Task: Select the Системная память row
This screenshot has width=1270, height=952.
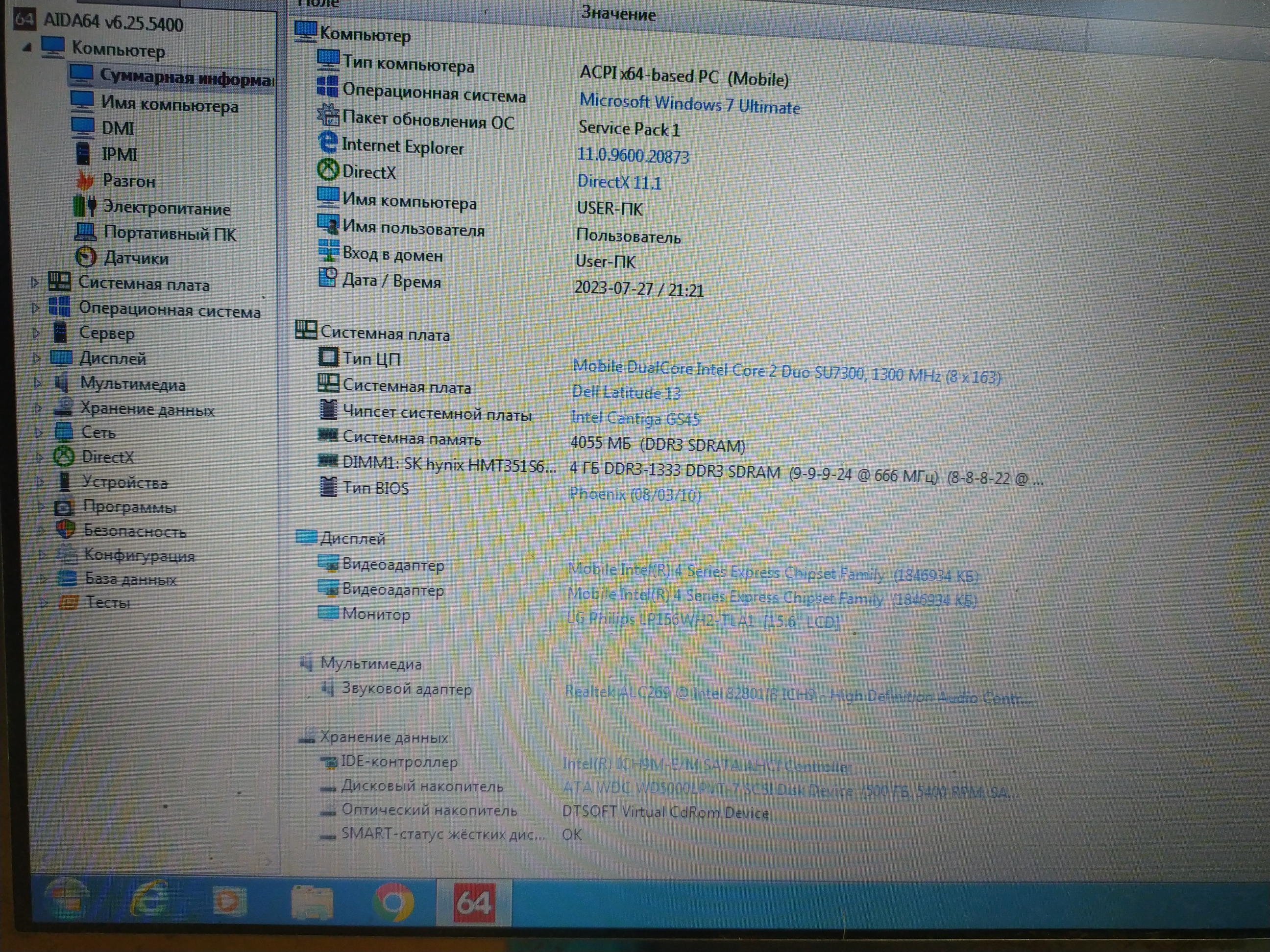Action: [x=531, y=441]
